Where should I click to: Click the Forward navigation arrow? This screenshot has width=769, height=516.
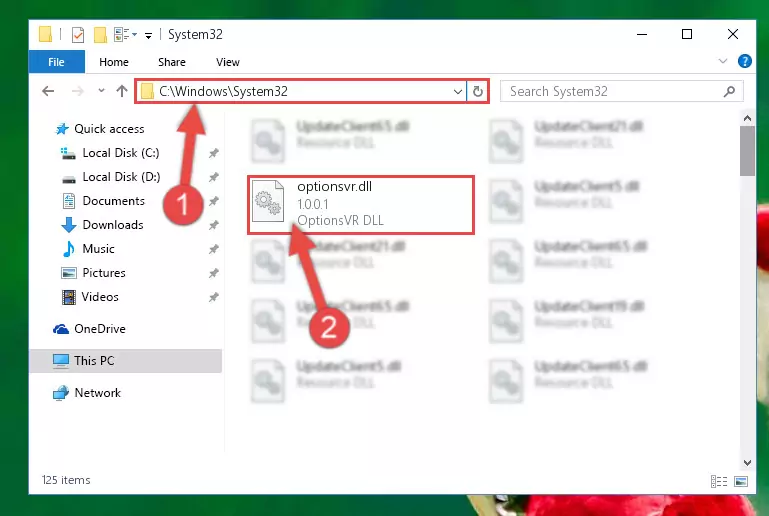click(77, 91)
